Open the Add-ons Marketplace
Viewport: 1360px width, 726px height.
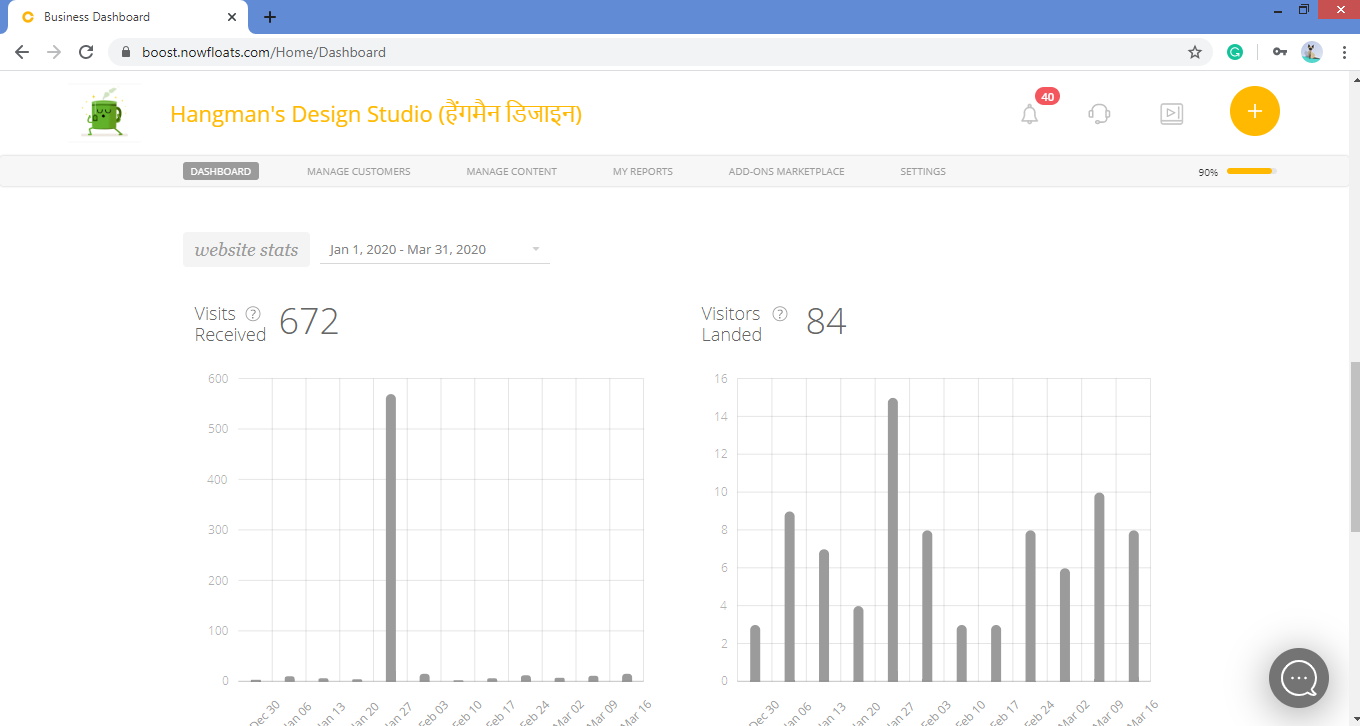786,171
